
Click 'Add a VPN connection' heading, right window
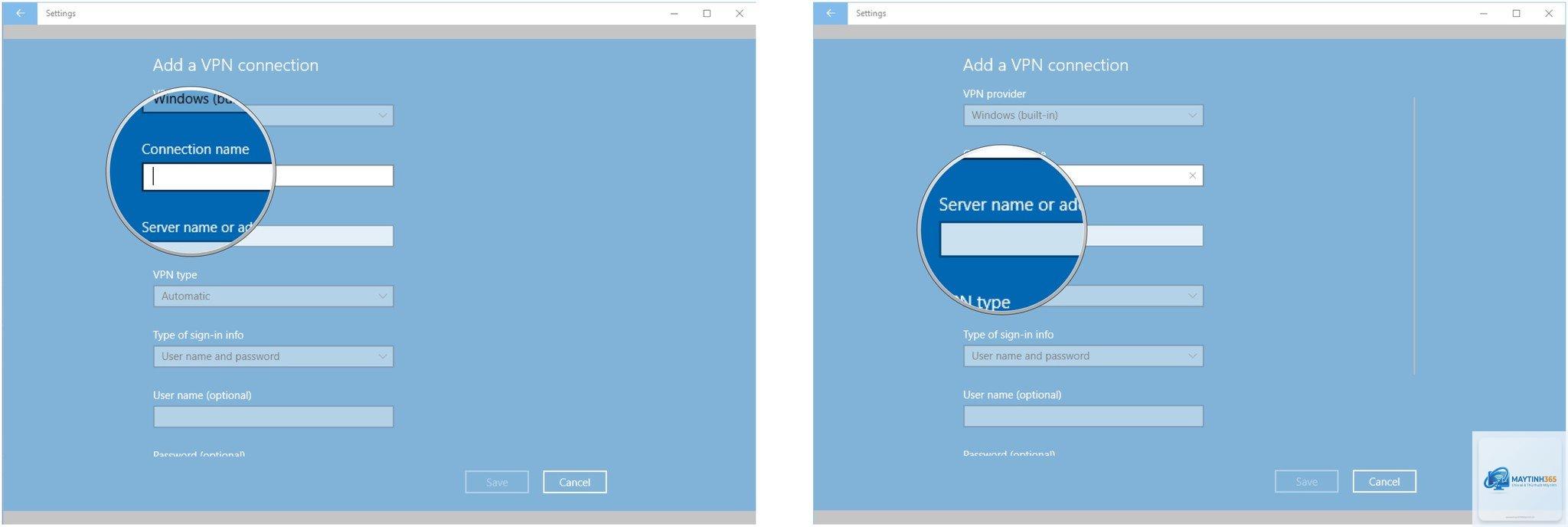click(1046, 65)
